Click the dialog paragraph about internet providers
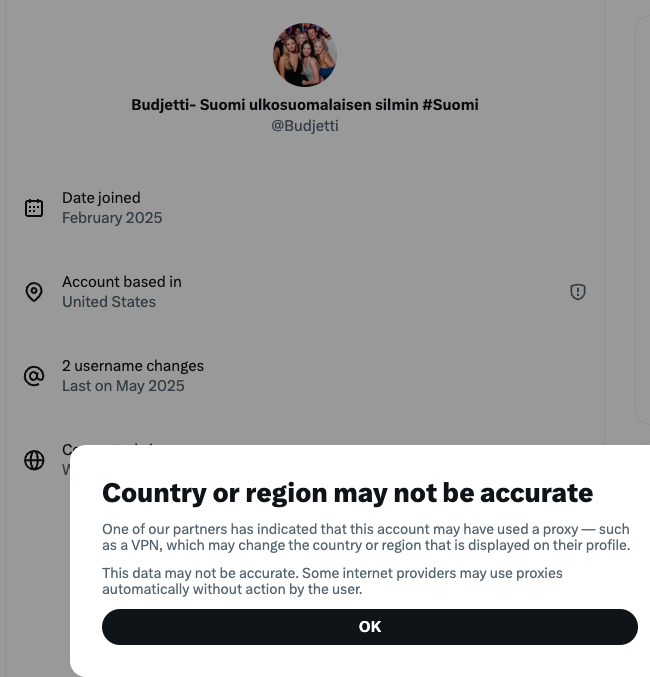Viewport: 650px width, 677px height. [332, 581]
